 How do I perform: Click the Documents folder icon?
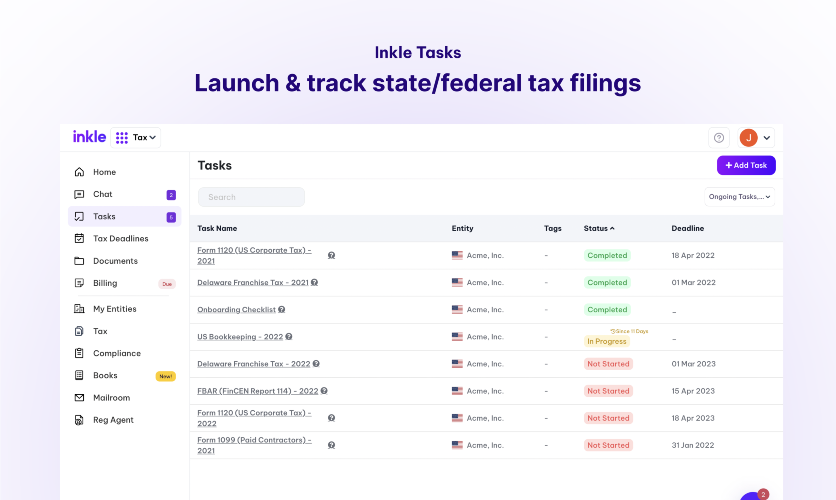(79, 261)
